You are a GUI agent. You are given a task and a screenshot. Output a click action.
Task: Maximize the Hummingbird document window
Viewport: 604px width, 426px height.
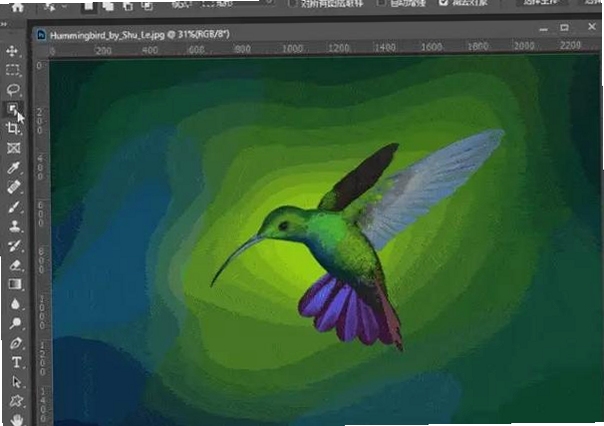[564, 28]
